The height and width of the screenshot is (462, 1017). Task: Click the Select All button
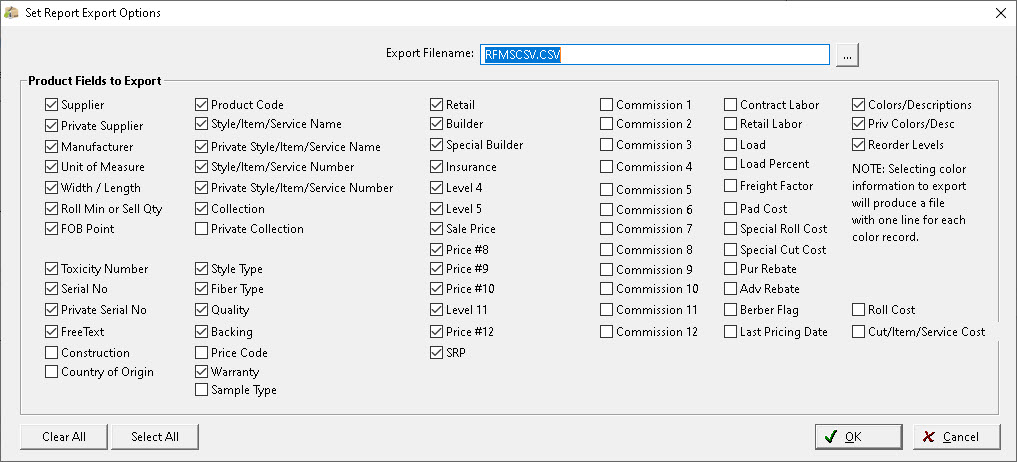point(155,437)
